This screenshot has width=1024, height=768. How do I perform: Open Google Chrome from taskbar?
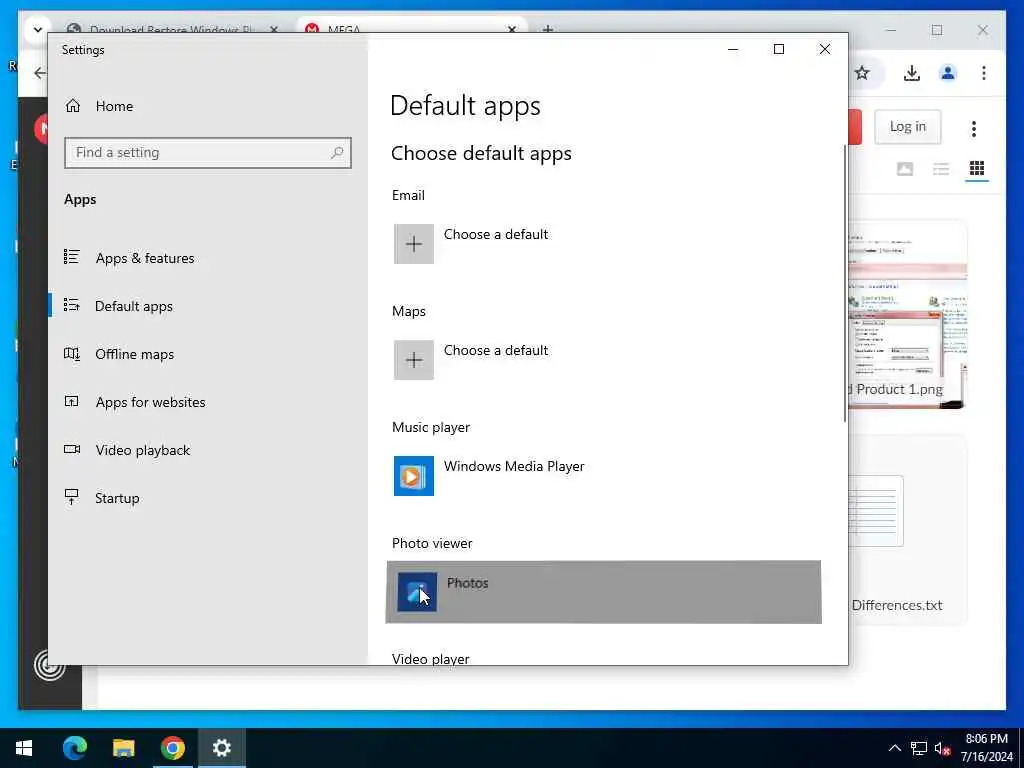coord(172,748)
